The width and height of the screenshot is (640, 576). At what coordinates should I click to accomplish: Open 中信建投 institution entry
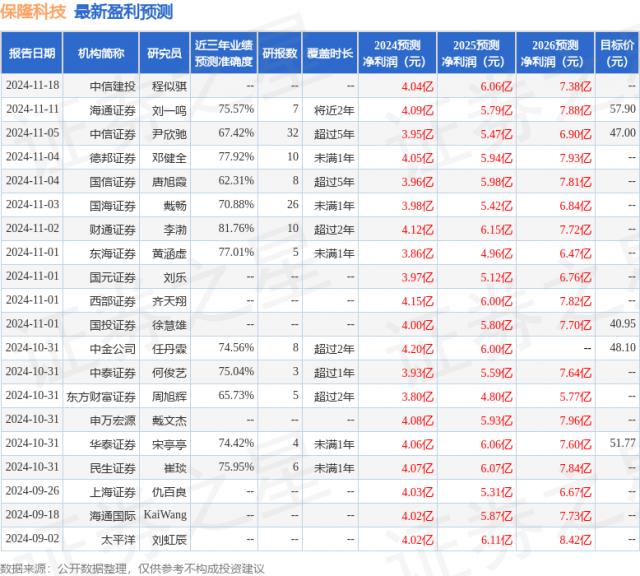pos(112,87)
